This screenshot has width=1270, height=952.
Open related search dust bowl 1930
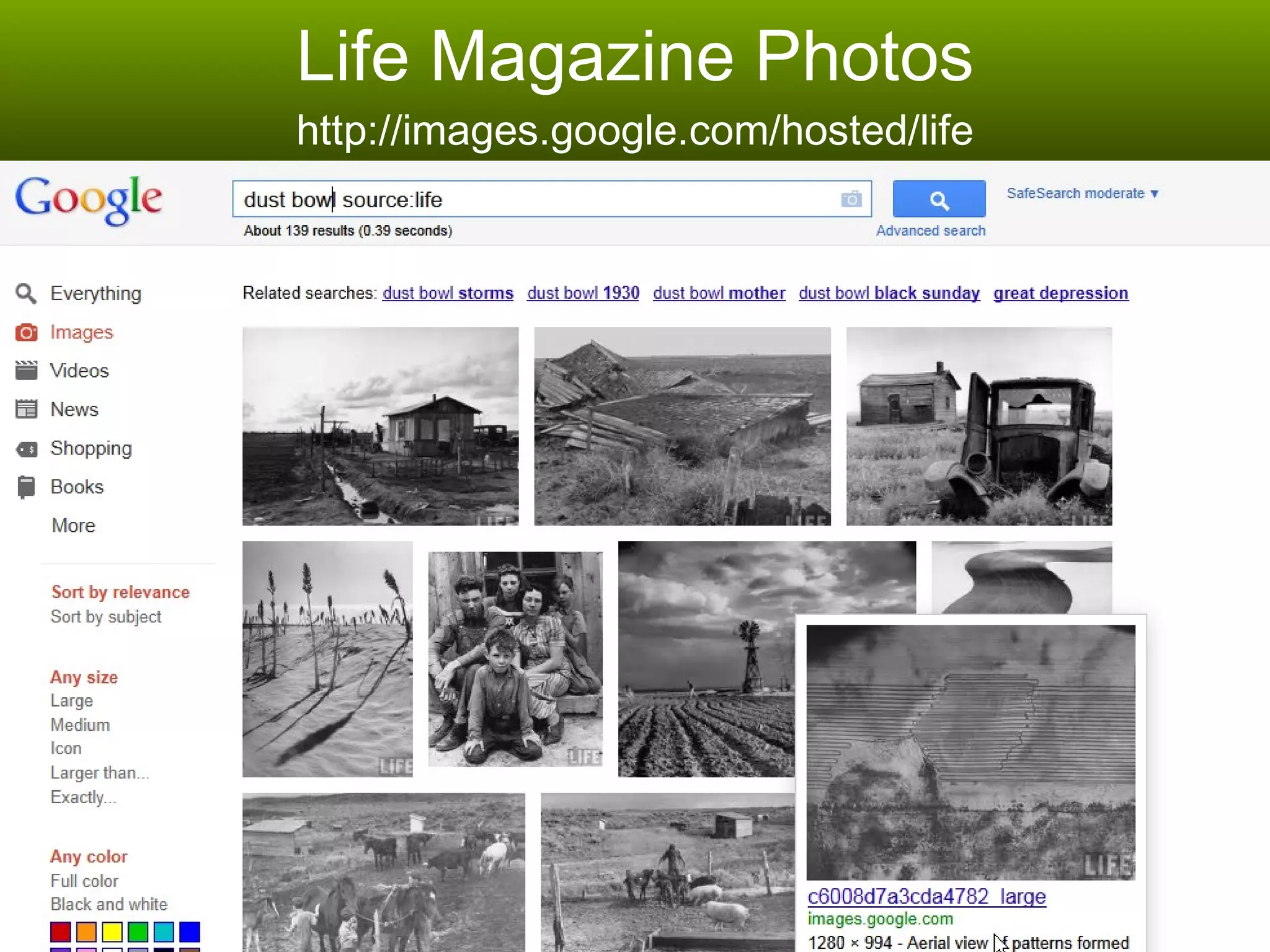583,293
